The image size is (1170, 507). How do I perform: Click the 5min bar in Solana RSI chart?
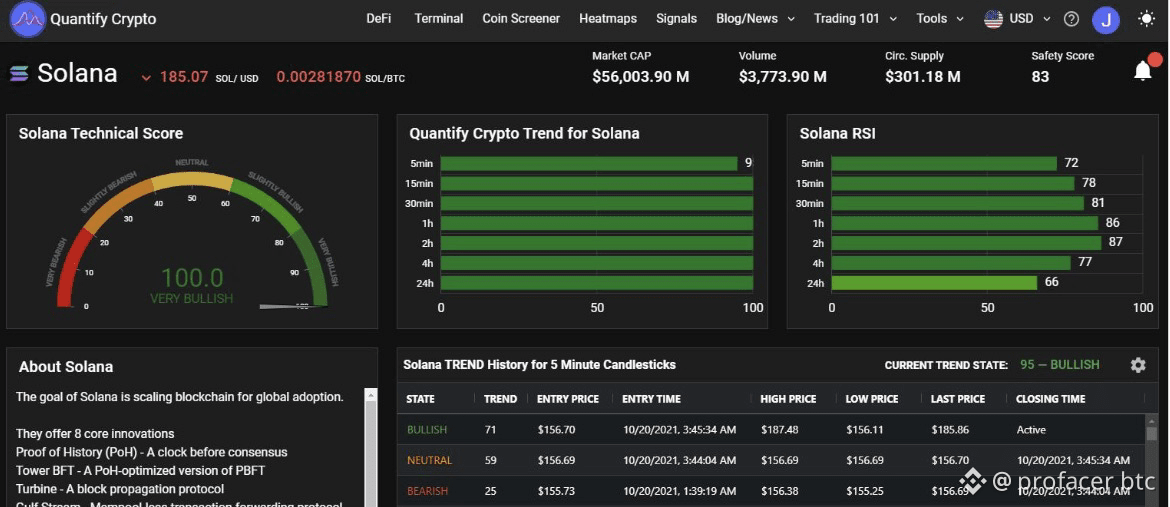tap(944, 164)
